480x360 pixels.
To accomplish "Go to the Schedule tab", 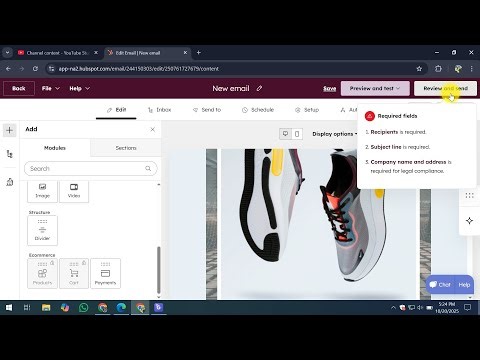I will tap(258, 110).
